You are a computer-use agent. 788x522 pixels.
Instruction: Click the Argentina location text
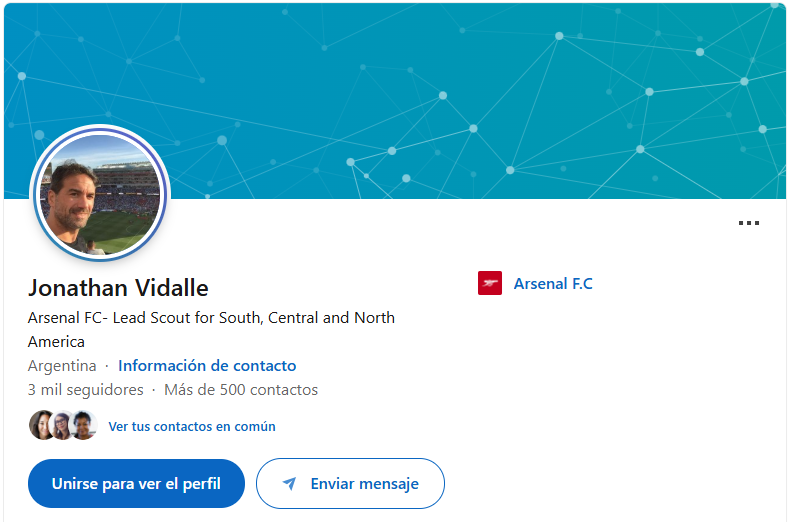coord(62,366)
